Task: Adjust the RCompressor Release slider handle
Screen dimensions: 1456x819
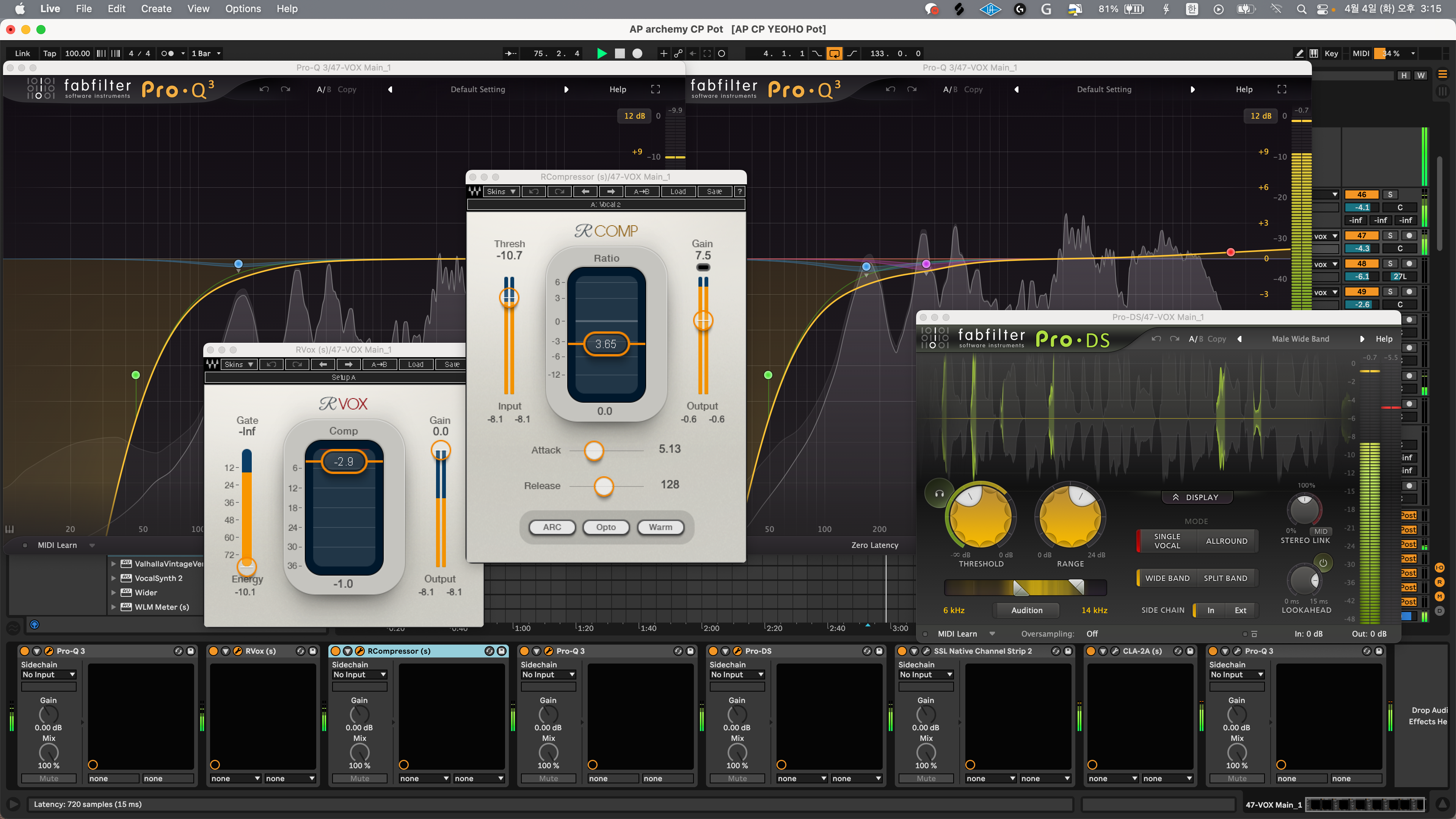Action: (604, 486)
